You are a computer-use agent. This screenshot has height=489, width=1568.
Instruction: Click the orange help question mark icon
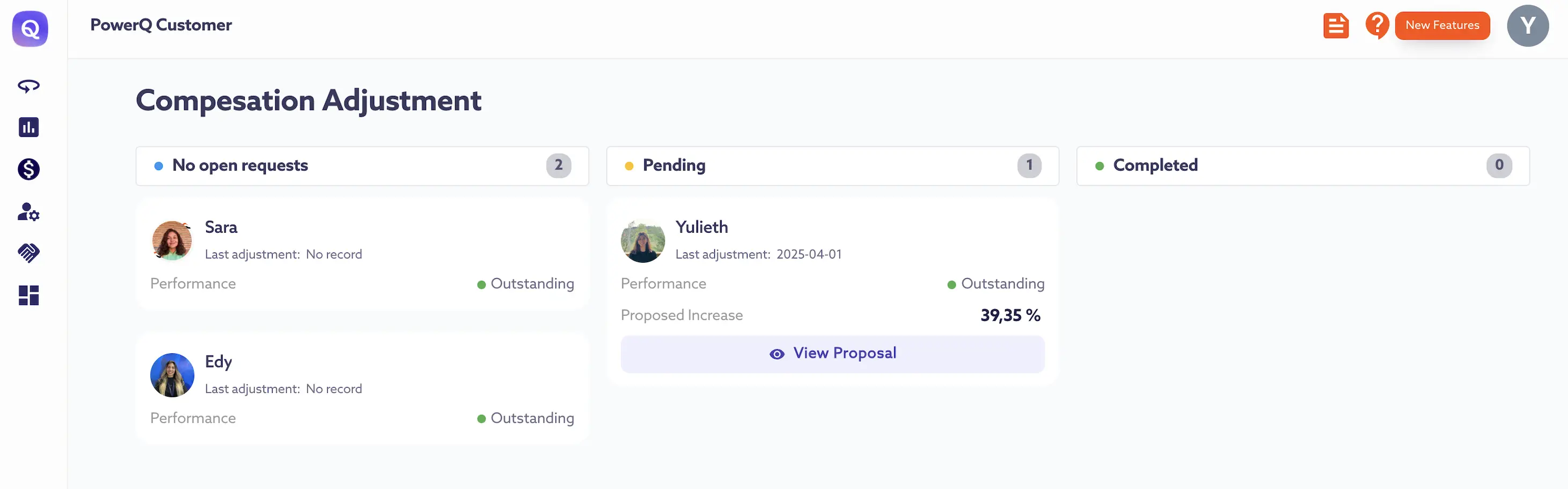1376,26
